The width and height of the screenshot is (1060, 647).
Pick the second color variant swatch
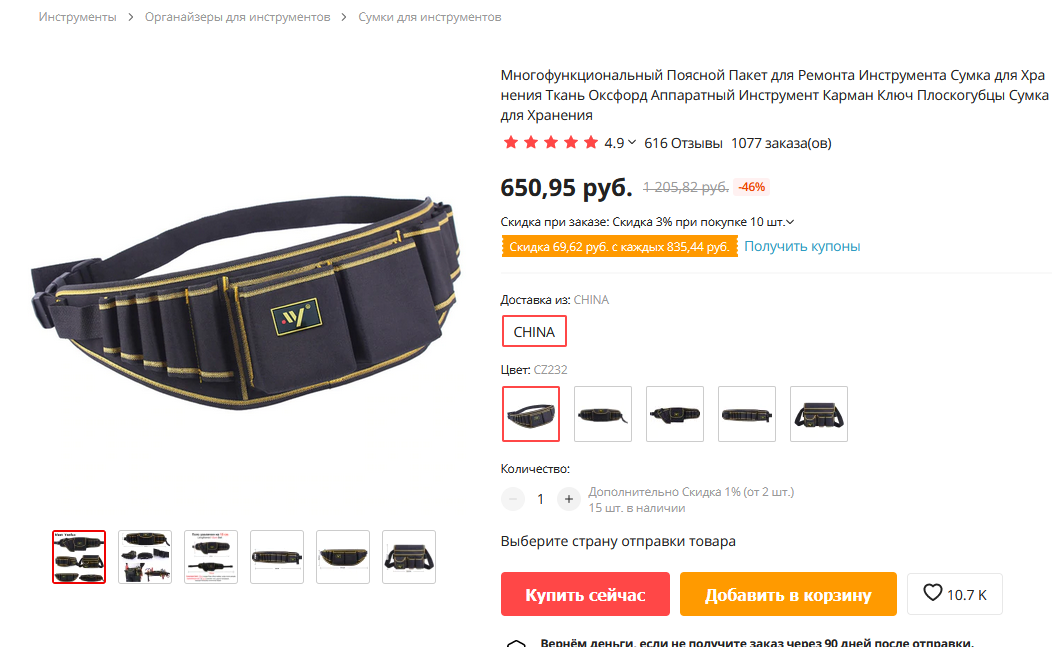602,414
